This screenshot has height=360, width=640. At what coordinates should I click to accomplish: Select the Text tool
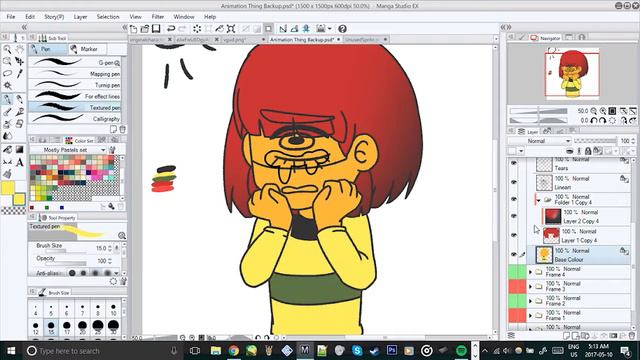(20, 162)
